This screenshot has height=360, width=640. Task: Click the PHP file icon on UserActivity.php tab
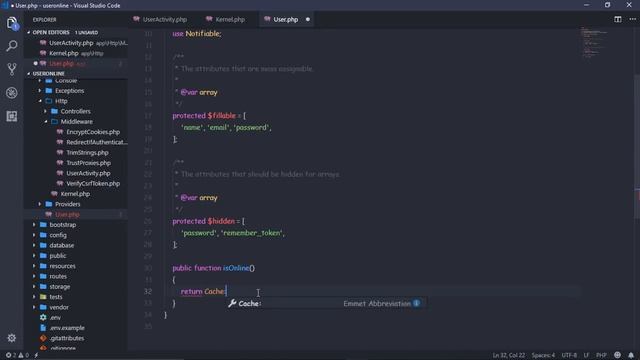136,19
